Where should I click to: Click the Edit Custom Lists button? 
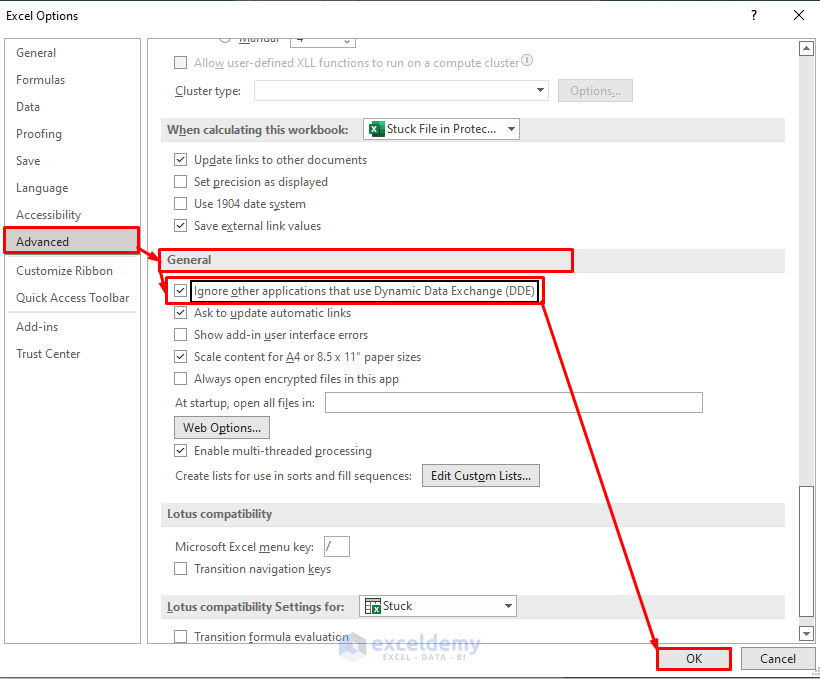pos(480,475)
